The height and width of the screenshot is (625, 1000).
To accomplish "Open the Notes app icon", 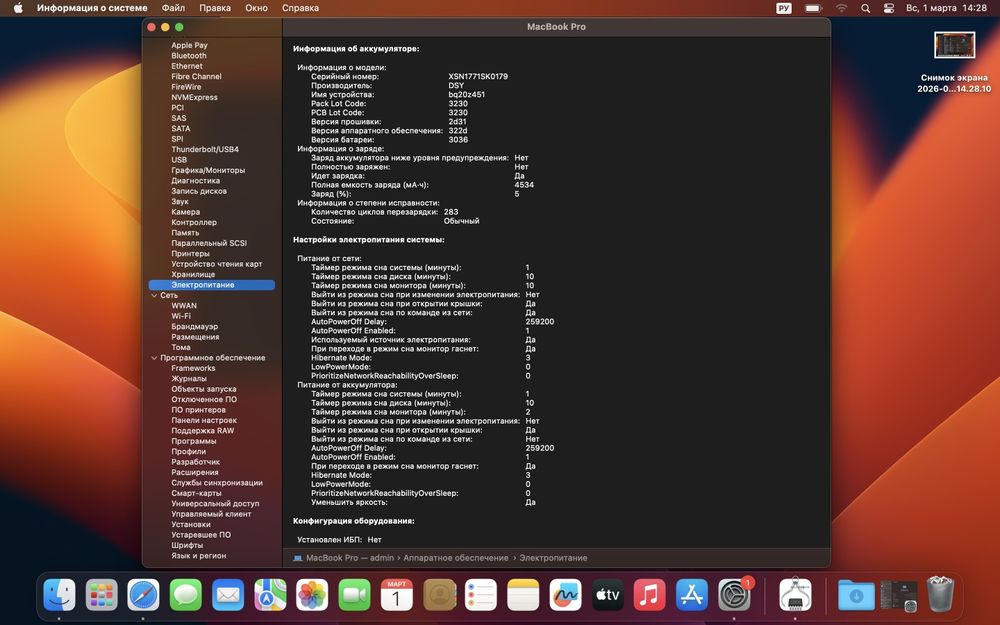I will (523, 595).
